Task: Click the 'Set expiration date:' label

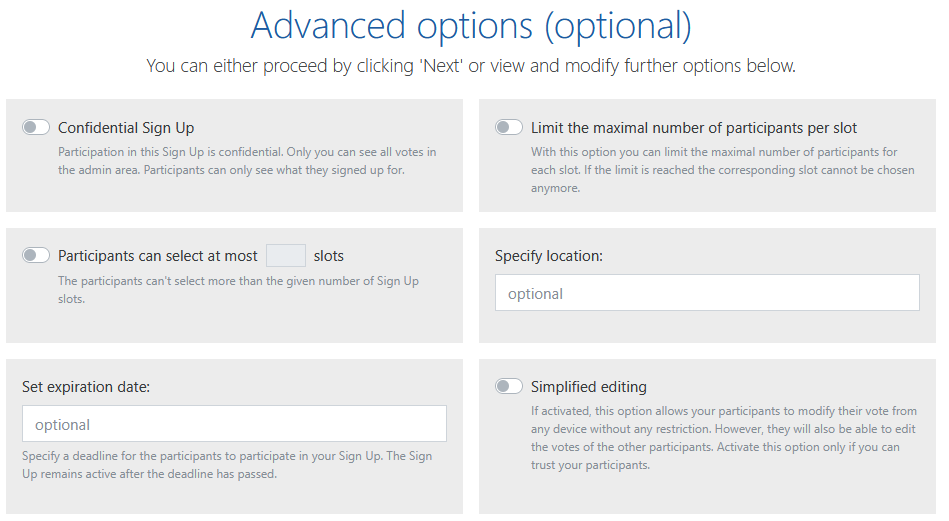Action: click(x=86, y=387)
